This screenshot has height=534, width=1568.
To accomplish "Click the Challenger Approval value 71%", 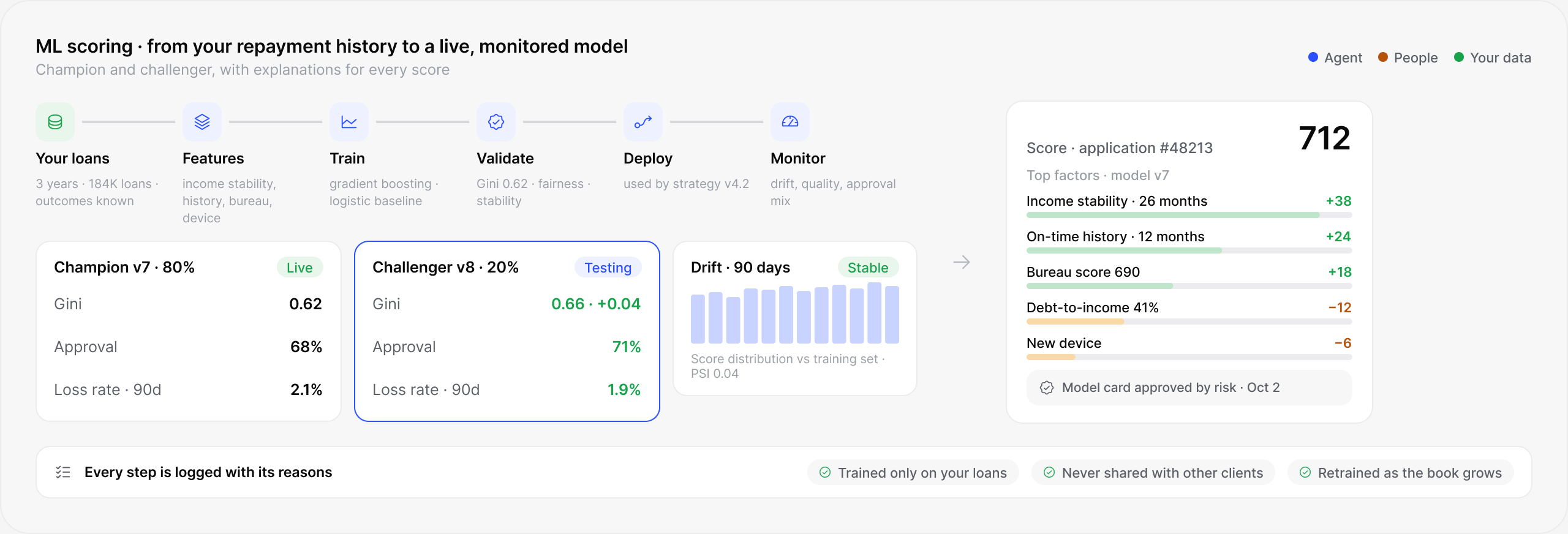I will point(627,347).
